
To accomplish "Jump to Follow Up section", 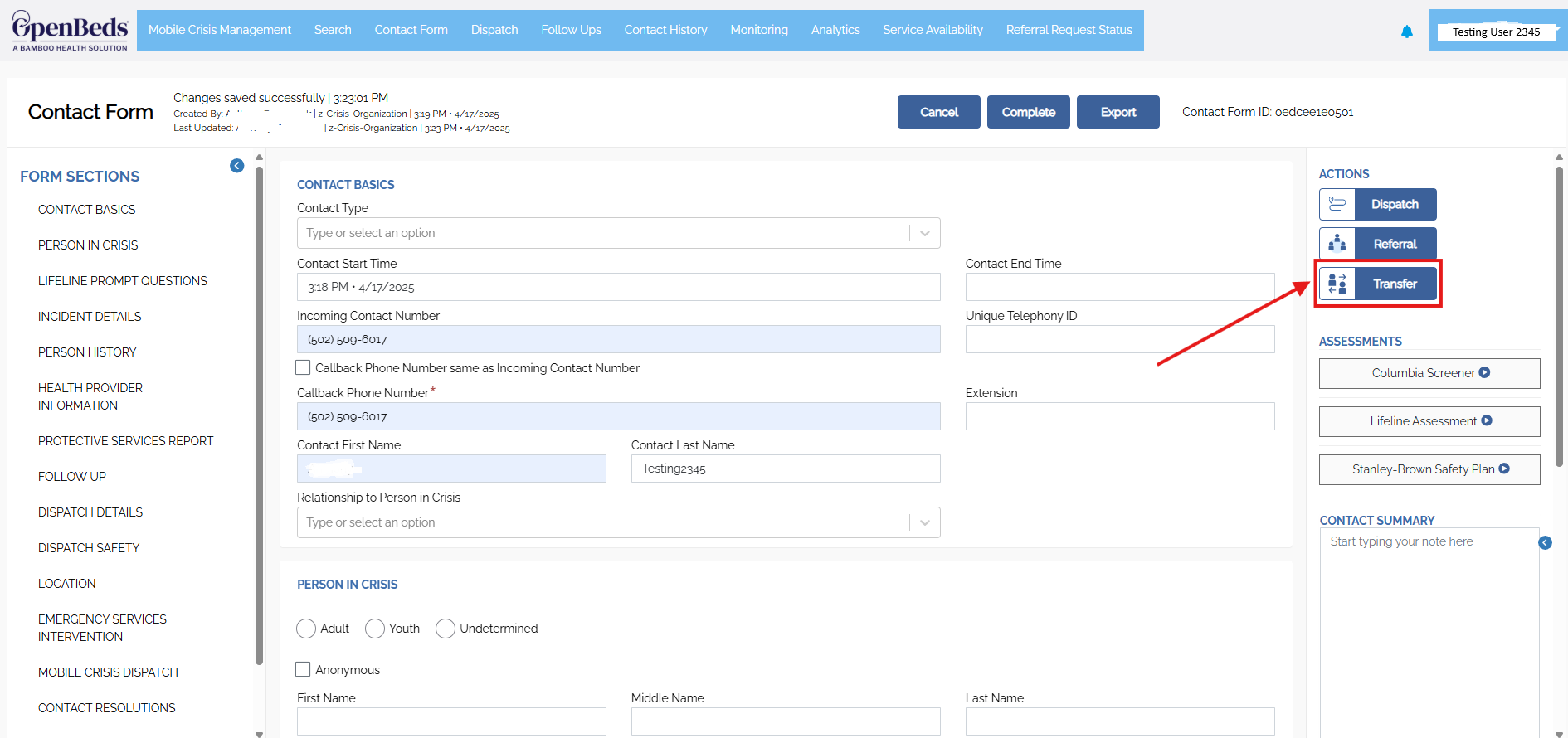I will [x=72, y=477].
